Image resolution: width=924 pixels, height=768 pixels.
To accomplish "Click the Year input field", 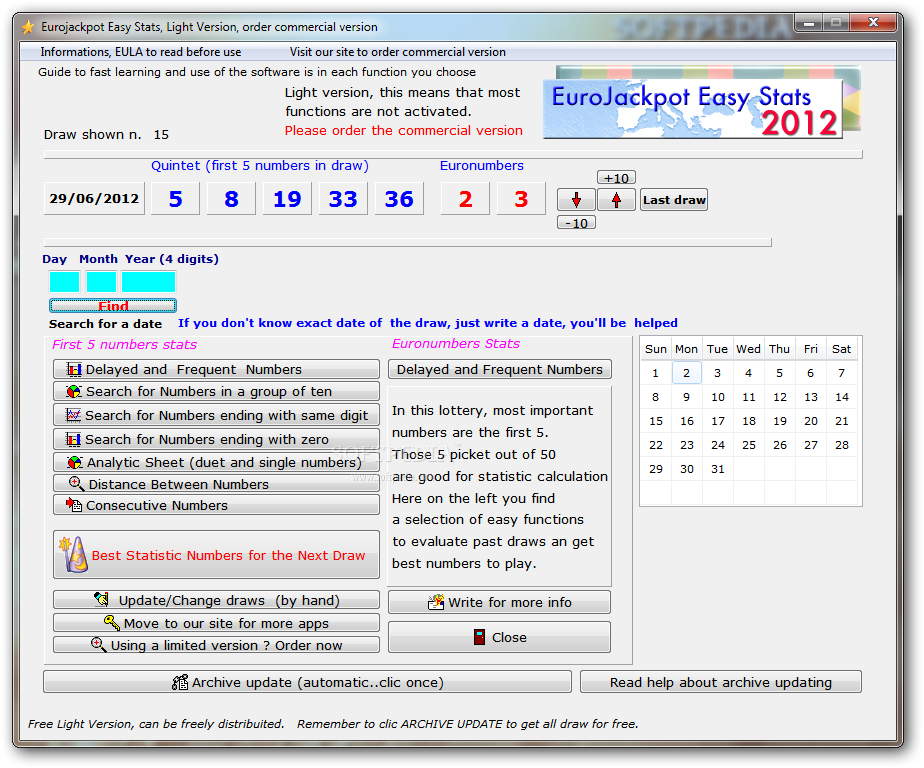I will pyautogui.click(x=148, y=282).
